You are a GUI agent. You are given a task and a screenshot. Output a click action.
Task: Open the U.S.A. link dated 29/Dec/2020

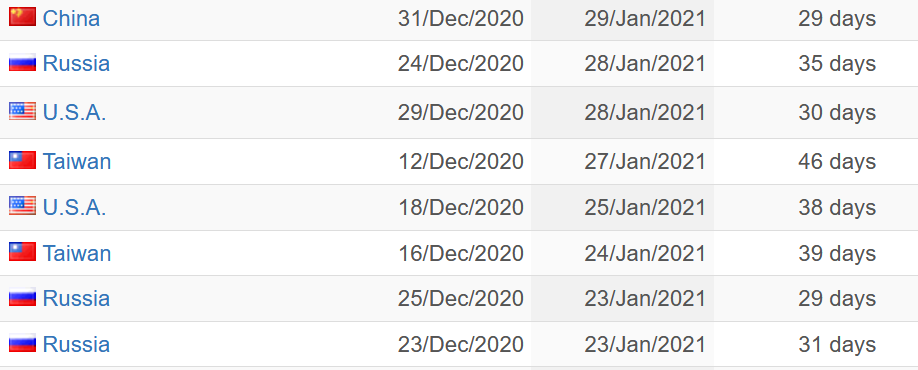point(74,112)
